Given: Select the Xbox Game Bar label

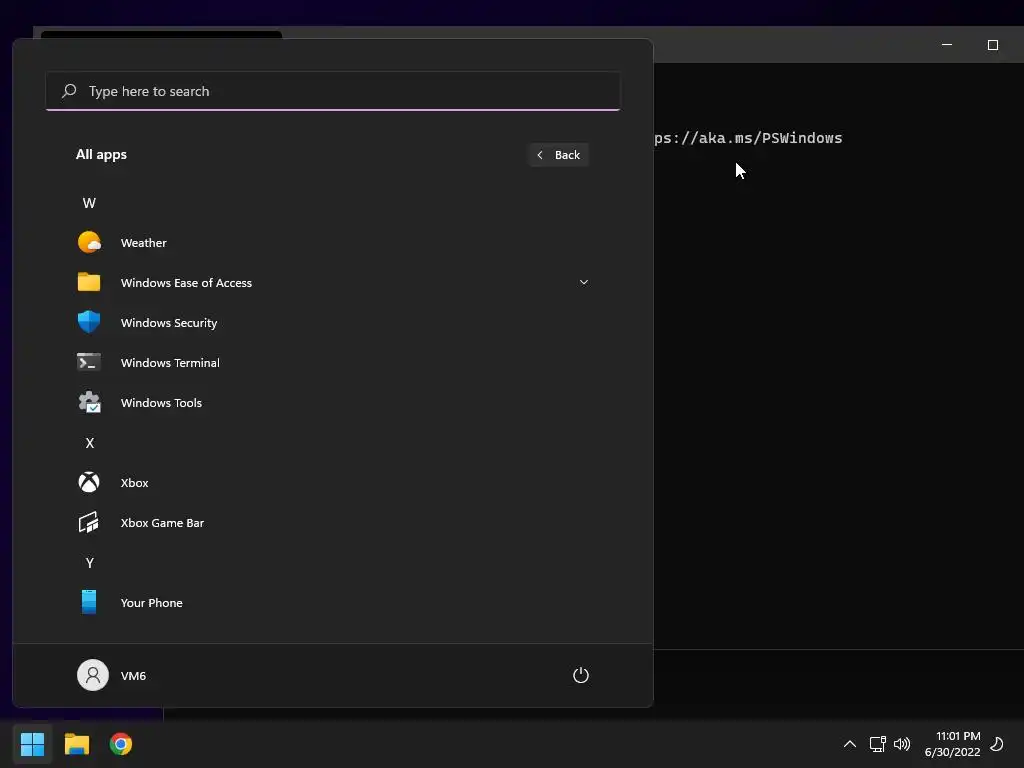Looking at the screenshot, I should [x=162, y=522].
